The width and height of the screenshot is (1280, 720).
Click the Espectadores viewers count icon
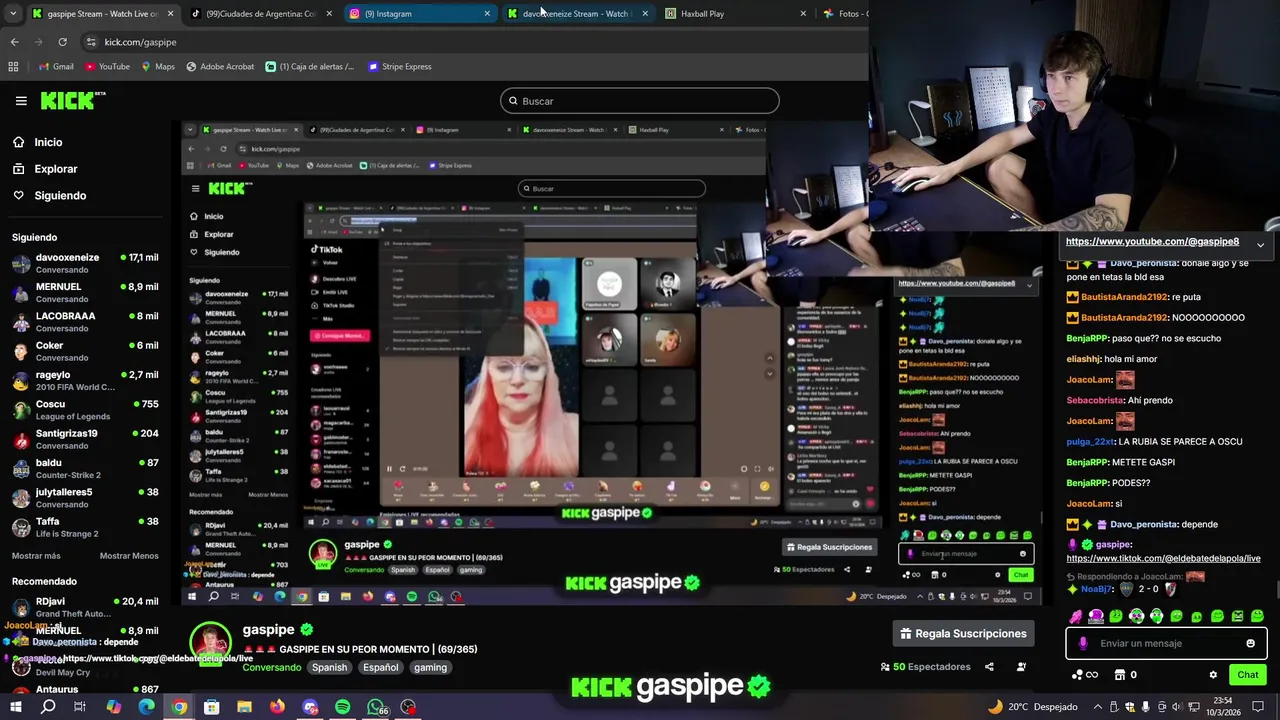pos(885,667)
